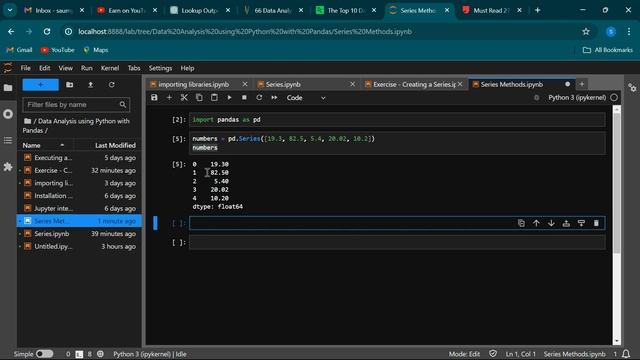Open the Extension Manager puzzle icon
This screenshot has height=360, width=640.
(x=8, y=167)
